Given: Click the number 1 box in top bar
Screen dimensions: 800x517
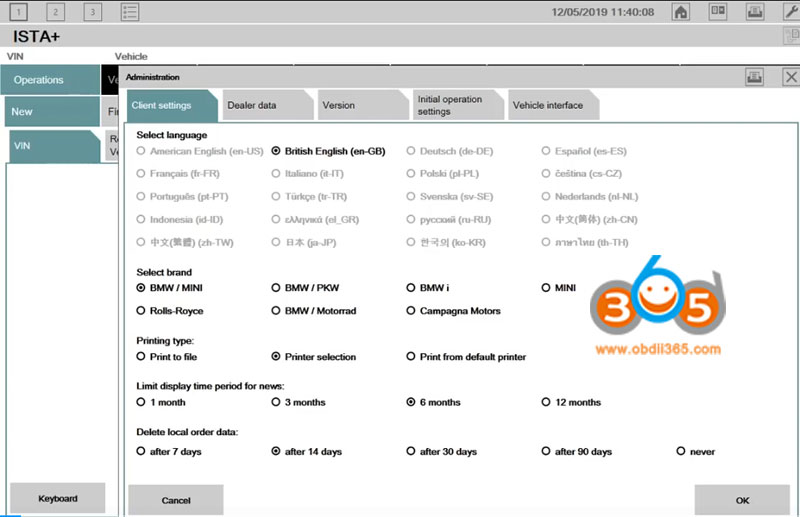Looking at the screenshot, I should click(x=18, y=12).
